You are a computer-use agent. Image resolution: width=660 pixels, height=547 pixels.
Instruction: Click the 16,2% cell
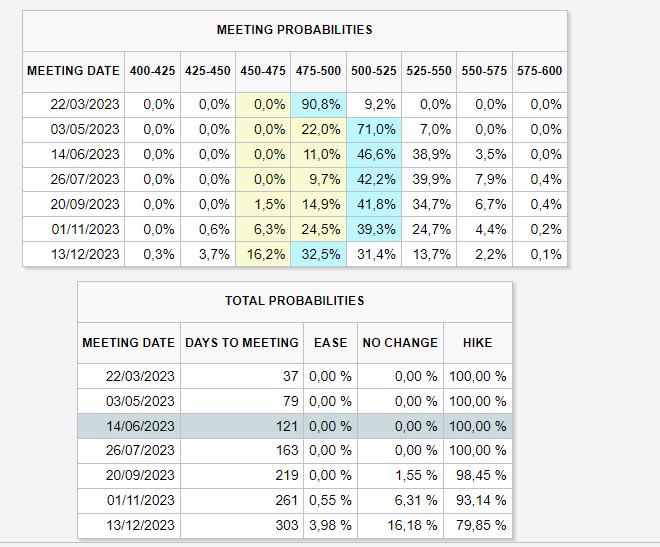263,254
